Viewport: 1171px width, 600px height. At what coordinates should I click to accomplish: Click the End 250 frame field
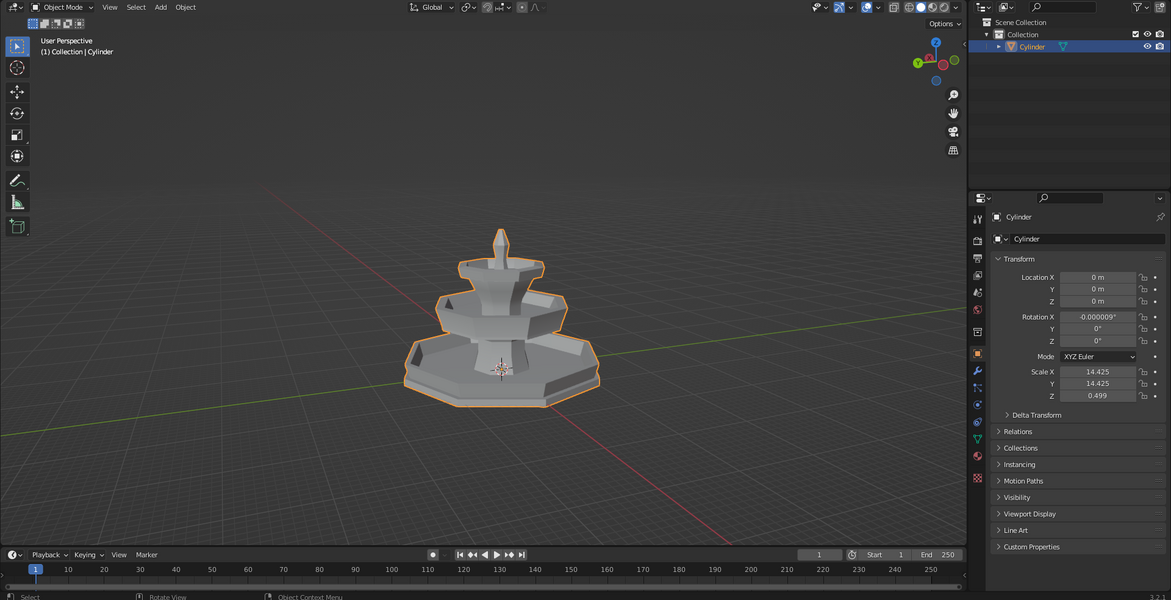point(939,554)
